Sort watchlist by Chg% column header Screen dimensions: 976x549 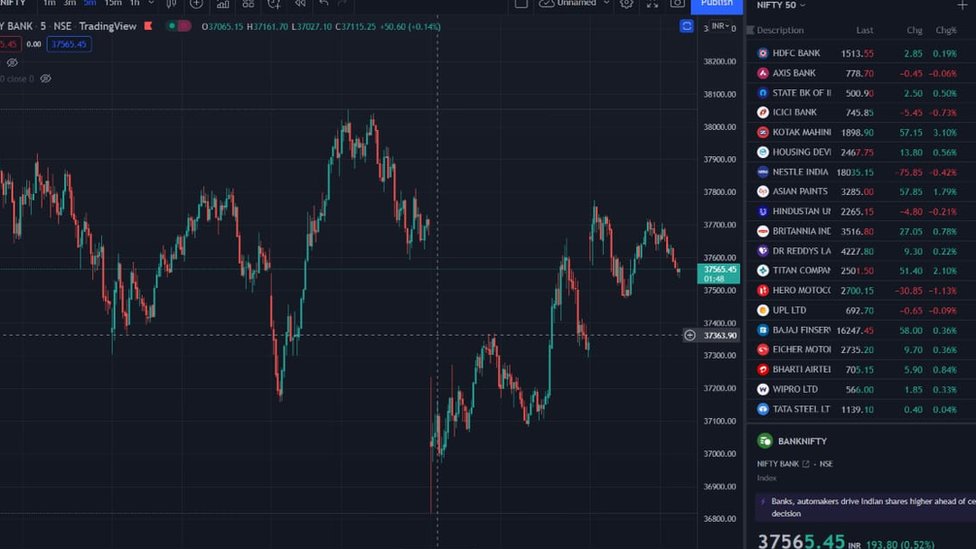click(946, 30)
